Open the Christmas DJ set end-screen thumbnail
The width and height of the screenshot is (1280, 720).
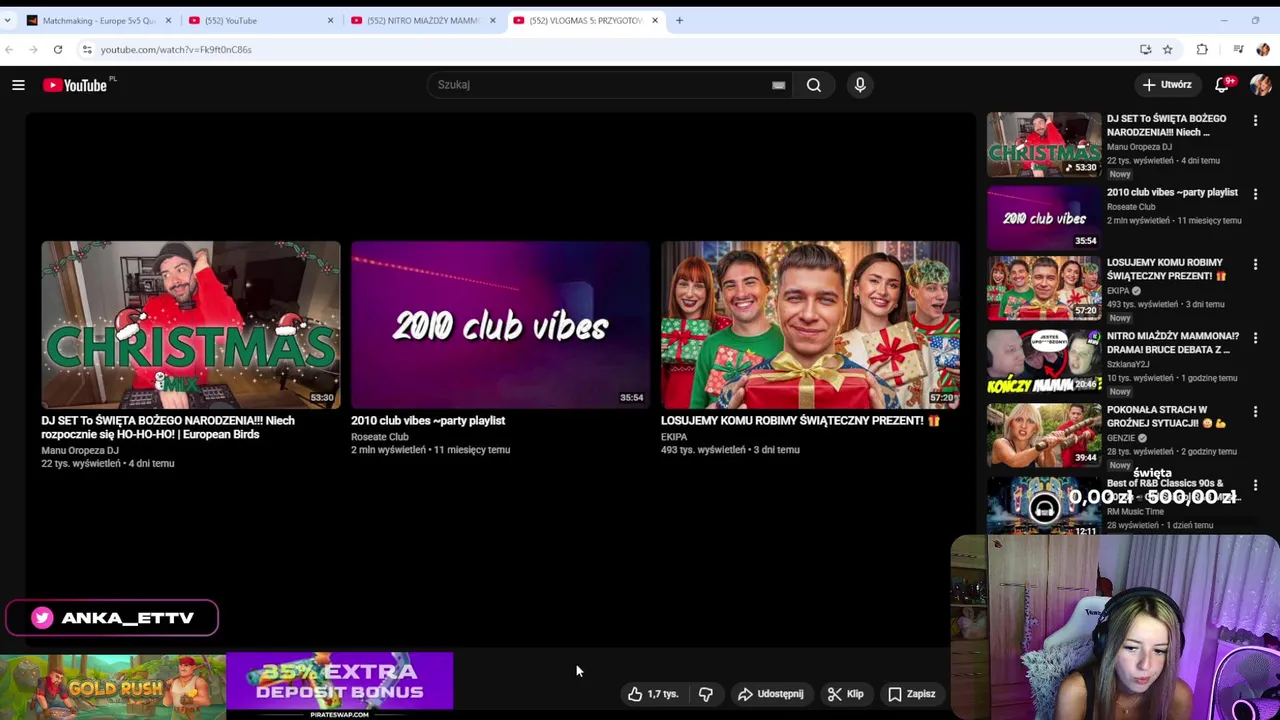pyautogui.click(x=191, y=324)
